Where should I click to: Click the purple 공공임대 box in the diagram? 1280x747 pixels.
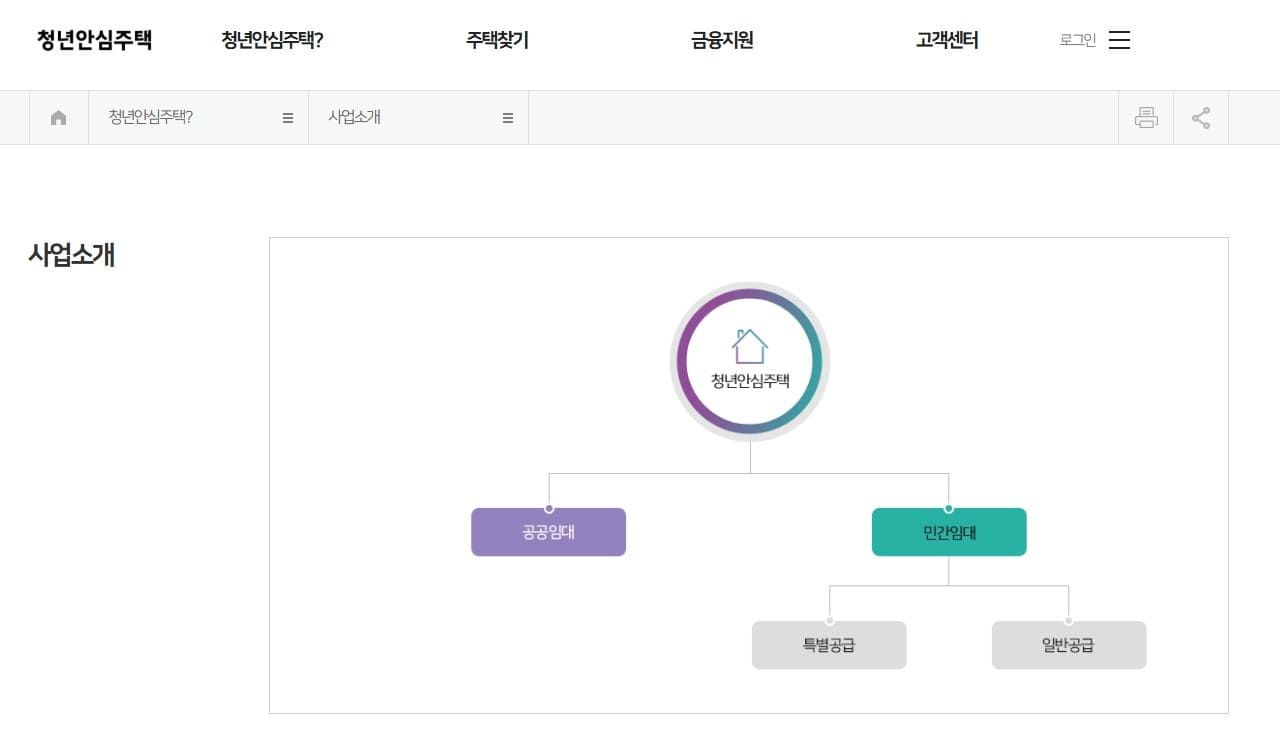(x=548, y=532)
